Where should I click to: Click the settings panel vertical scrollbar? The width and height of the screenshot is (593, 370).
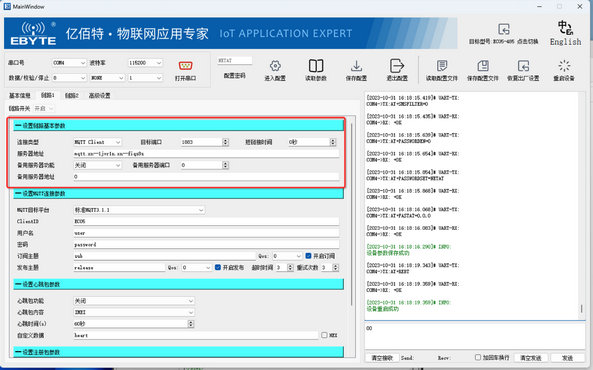(x=352, y=214)
